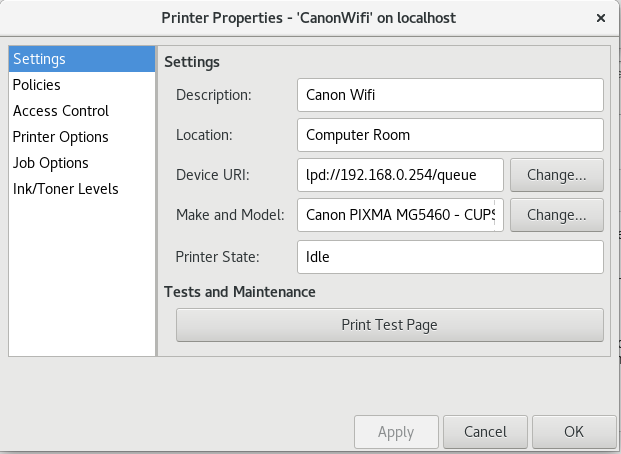Confirm the dialog with OK
Screen dimensions: 621x454
pyautogui.click(x=574, y=432)
